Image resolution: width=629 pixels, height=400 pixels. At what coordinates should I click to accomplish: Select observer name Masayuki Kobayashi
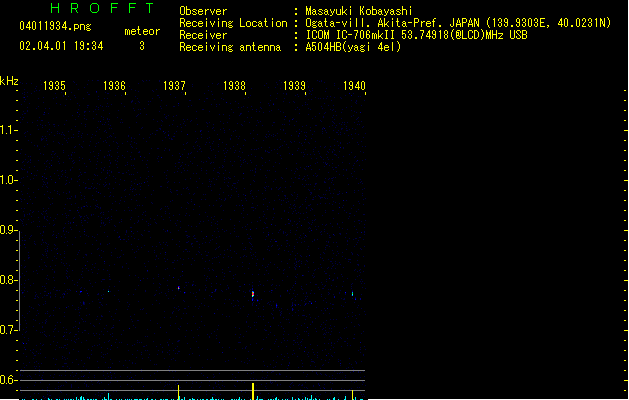tap(359, 11)
